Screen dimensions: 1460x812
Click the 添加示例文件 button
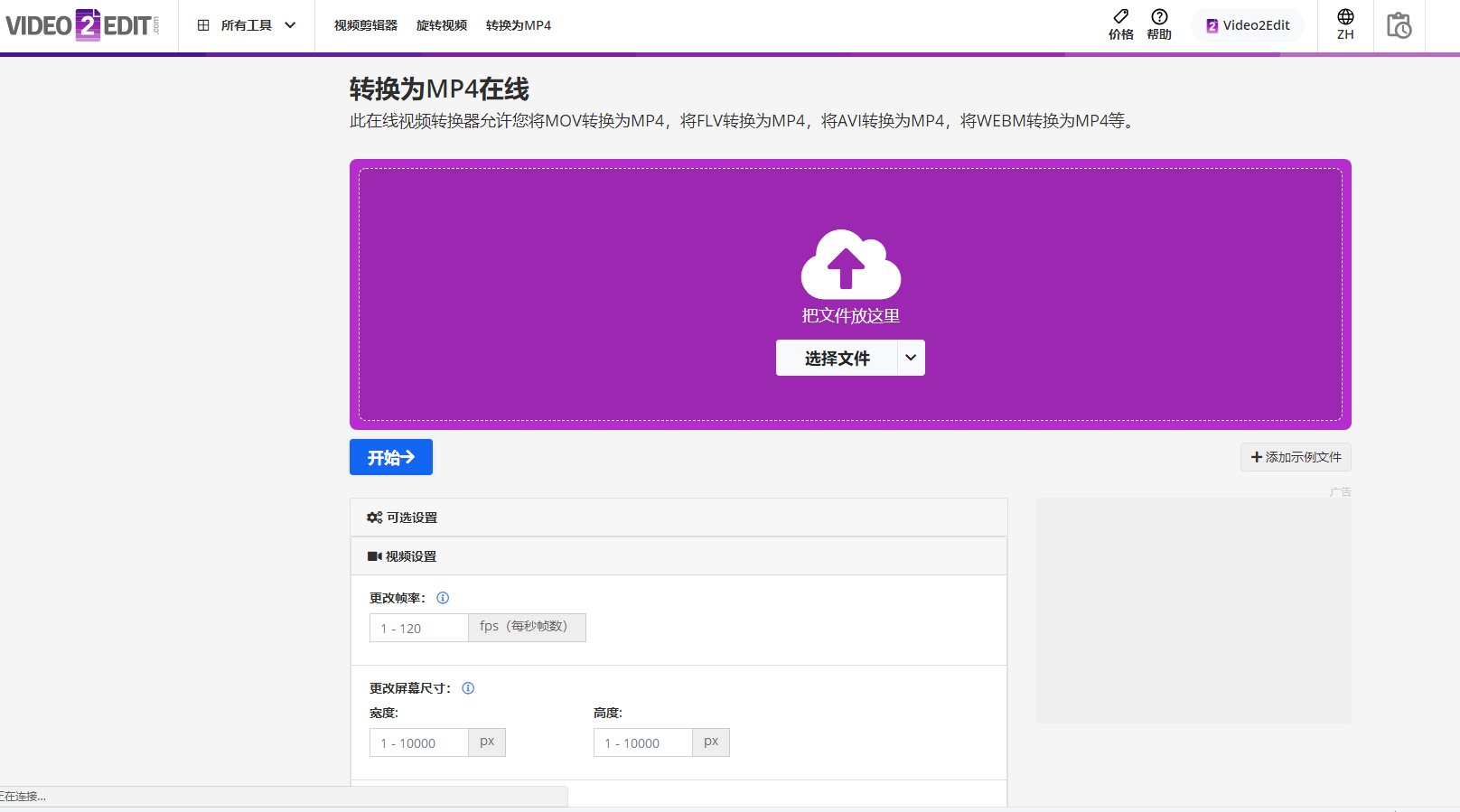1296,457
